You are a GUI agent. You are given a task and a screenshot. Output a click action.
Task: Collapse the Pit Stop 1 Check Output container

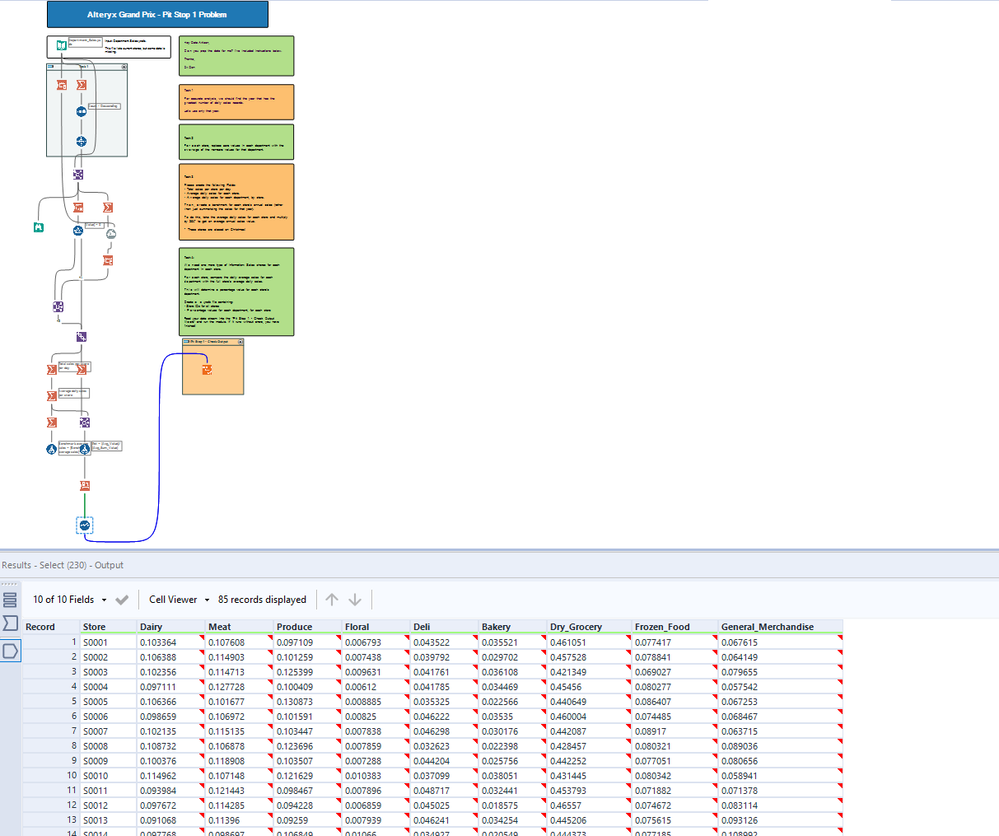pos(240,342)
